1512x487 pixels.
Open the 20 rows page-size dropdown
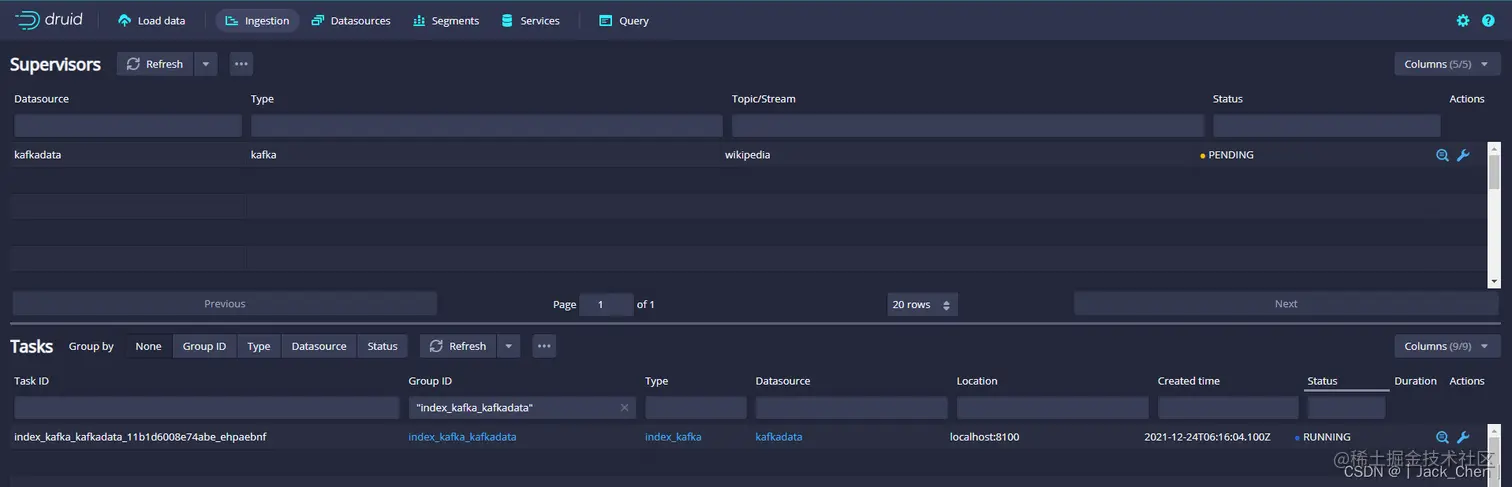tap(922, 304)
